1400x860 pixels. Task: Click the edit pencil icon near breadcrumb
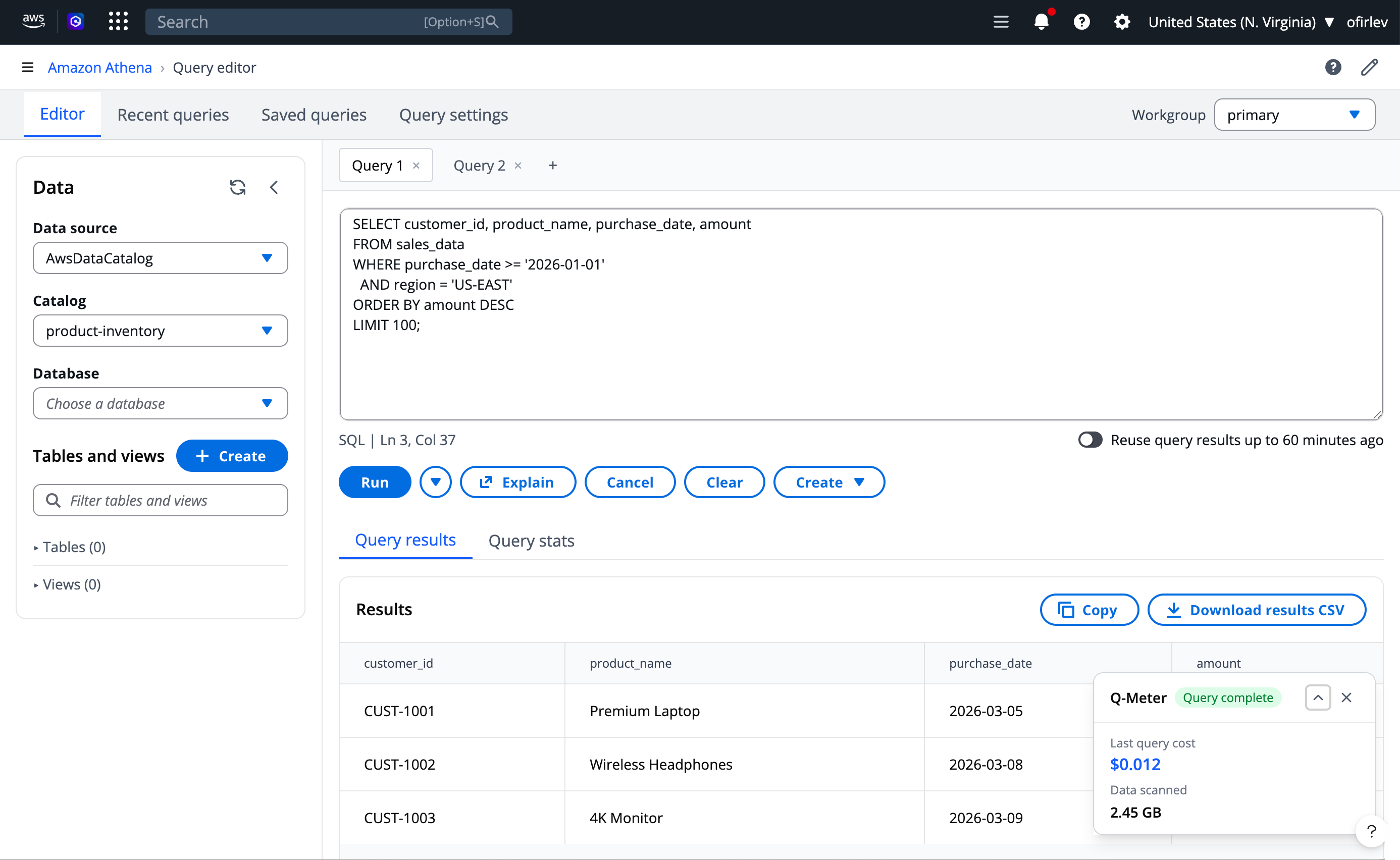coord(1369,67)
